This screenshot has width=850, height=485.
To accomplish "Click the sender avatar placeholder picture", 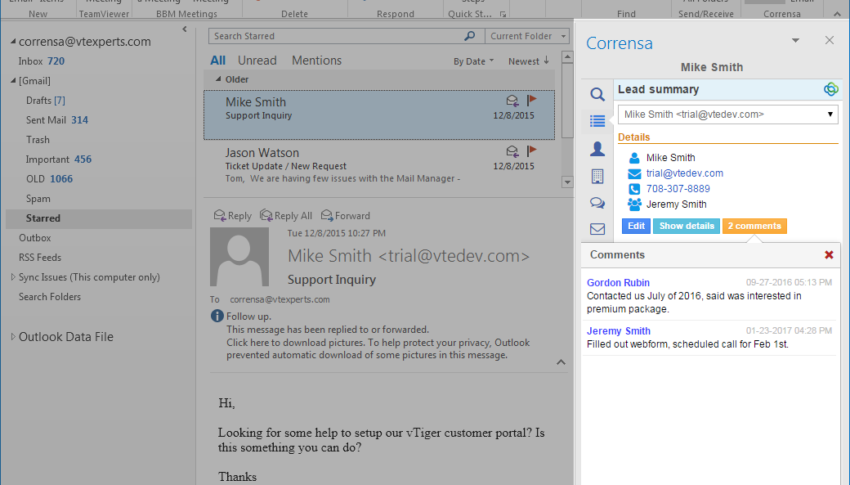I will pos(239,257).
